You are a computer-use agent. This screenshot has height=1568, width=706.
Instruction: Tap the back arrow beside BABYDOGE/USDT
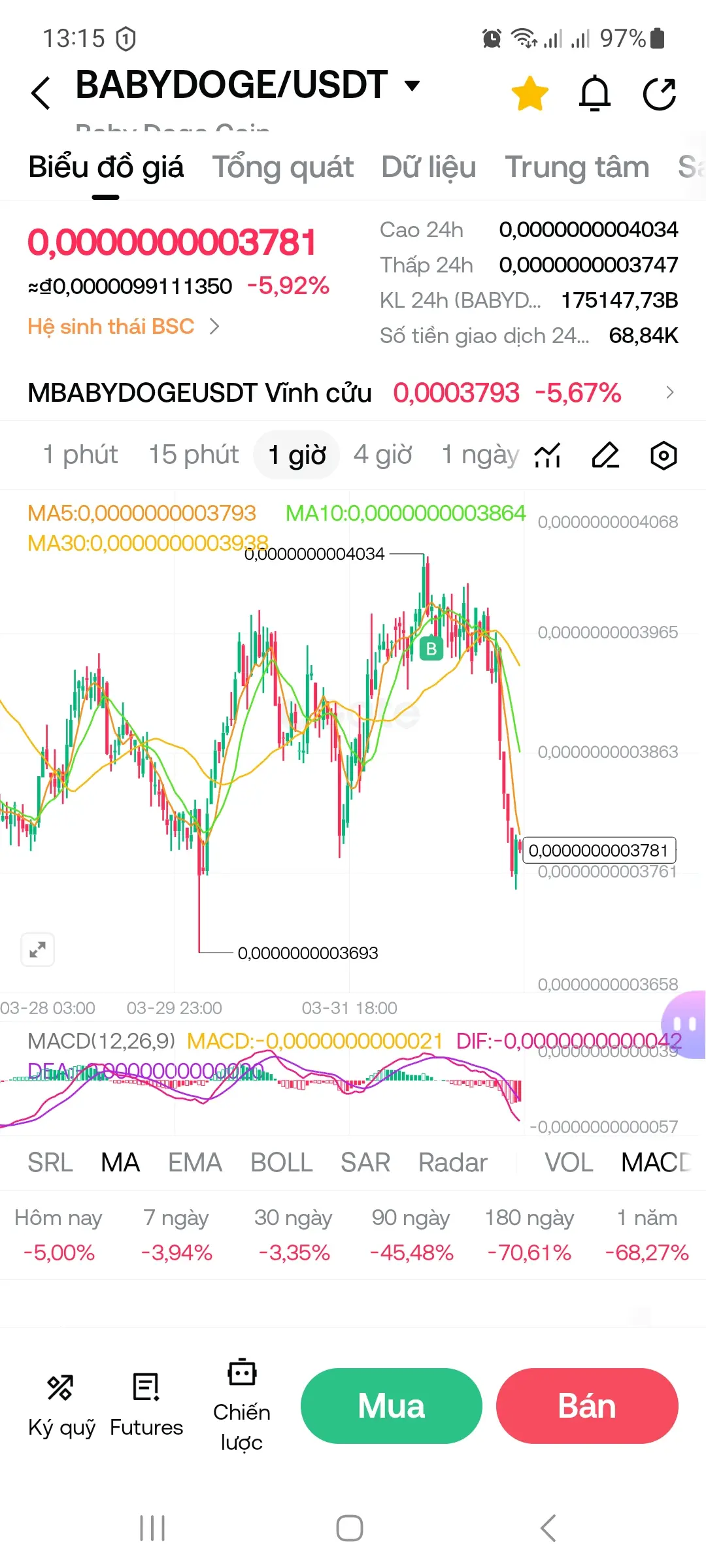pos(41,93)
